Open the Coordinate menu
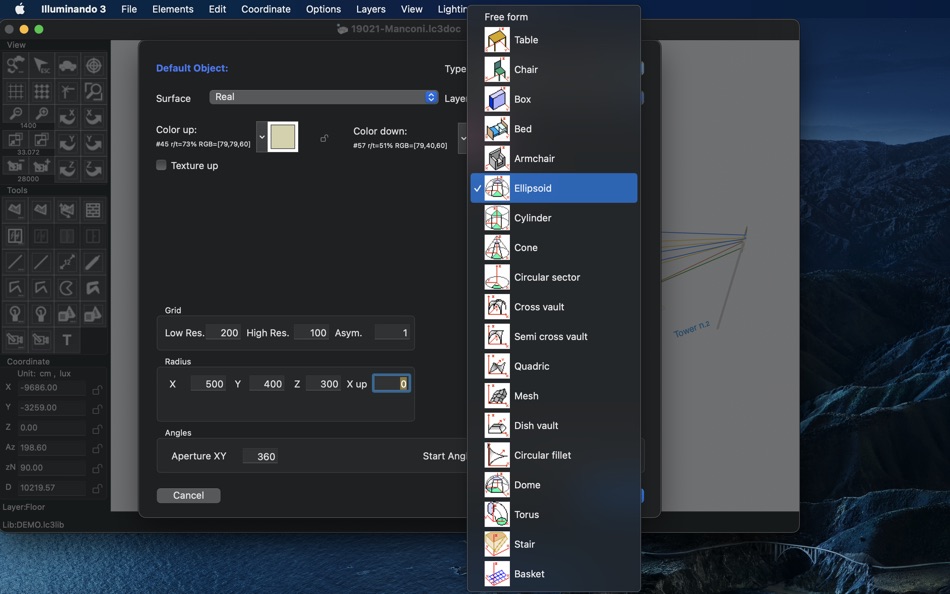 266,9
